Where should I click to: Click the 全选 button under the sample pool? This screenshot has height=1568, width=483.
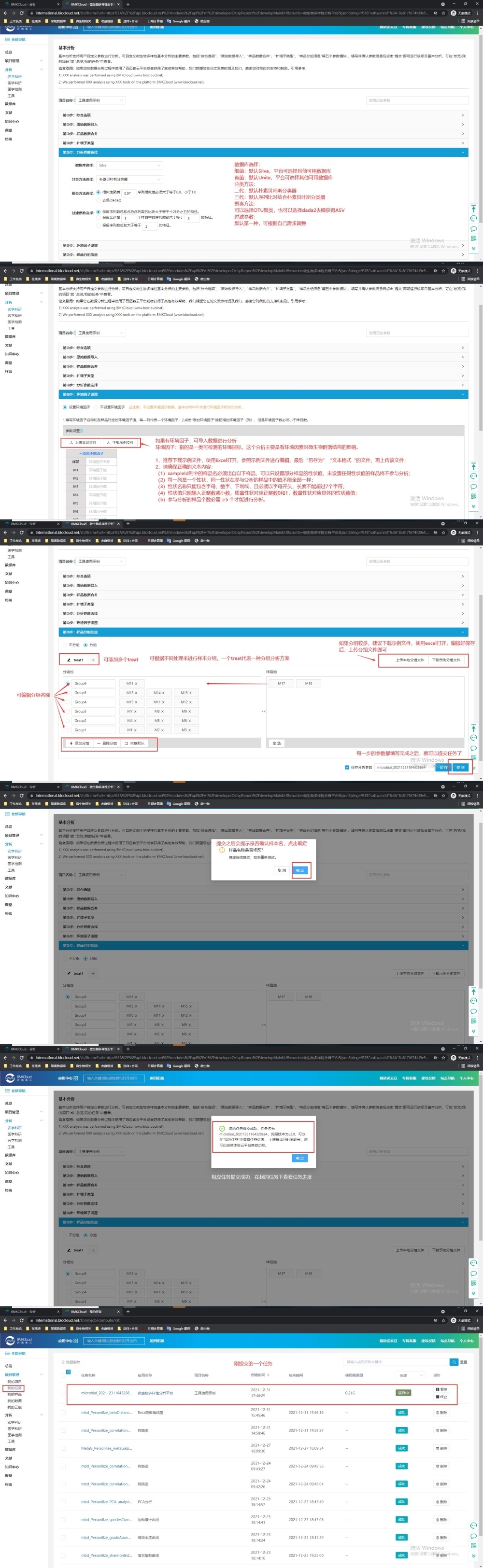click(277, 743)
